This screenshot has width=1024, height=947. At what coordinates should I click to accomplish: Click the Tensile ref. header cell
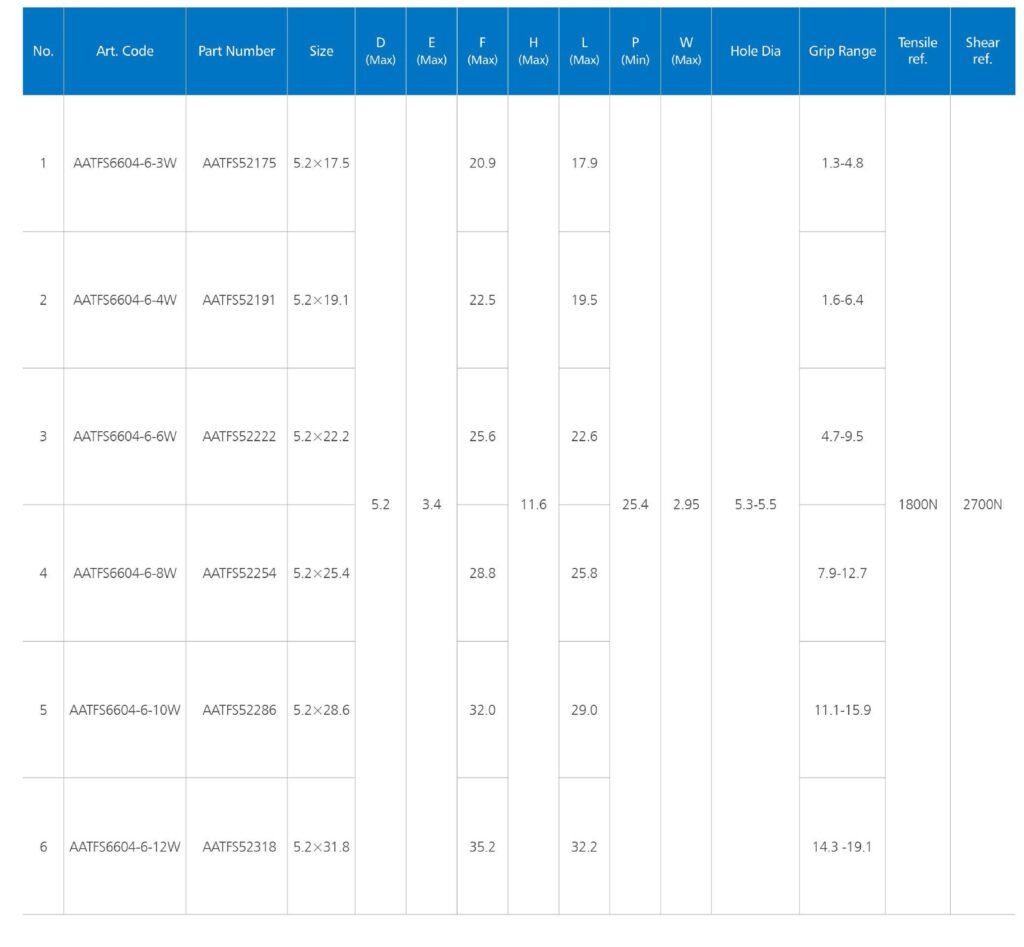(x=917, y=51)
